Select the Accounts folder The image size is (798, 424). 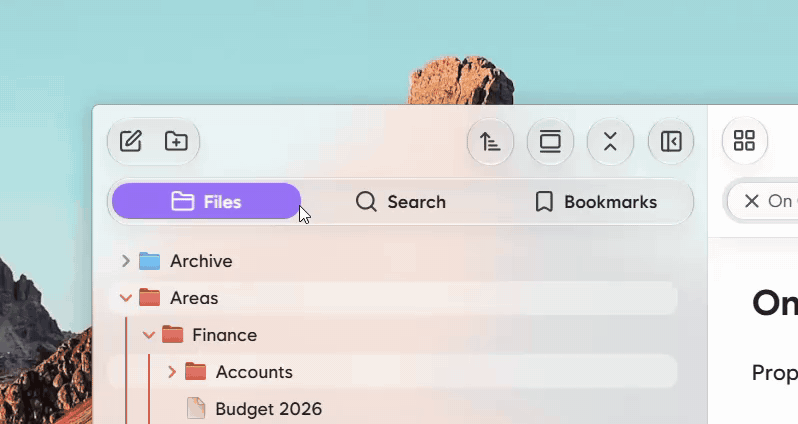coord(393,372)
